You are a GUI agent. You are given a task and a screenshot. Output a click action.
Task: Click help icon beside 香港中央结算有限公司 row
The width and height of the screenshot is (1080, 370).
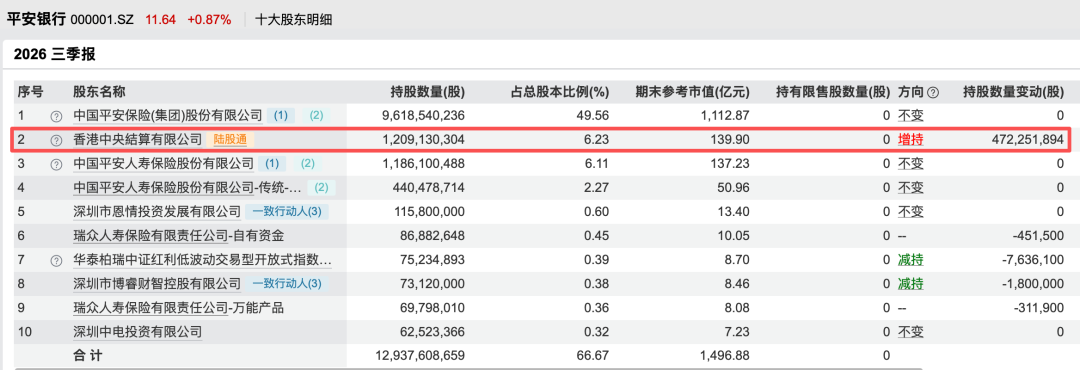(x=56, y=140)
